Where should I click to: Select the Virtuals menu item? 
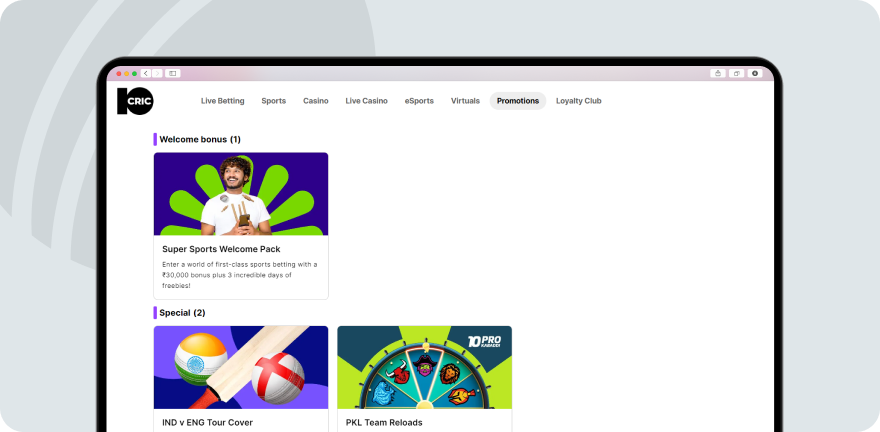(x=465, y=101)
